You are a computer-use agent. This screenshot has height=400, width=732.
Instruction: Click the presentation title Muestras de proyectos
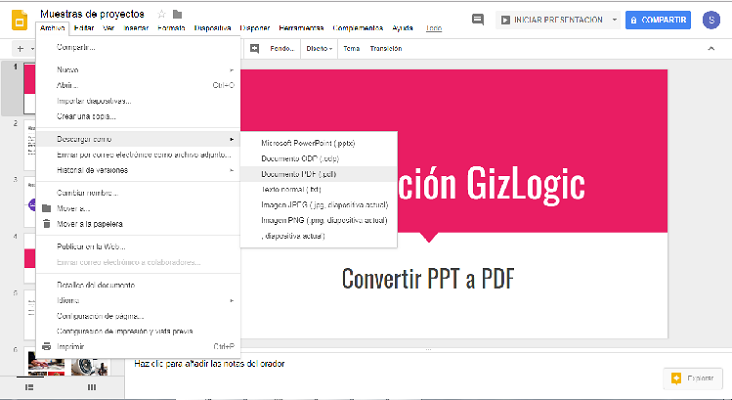point(92,14)
